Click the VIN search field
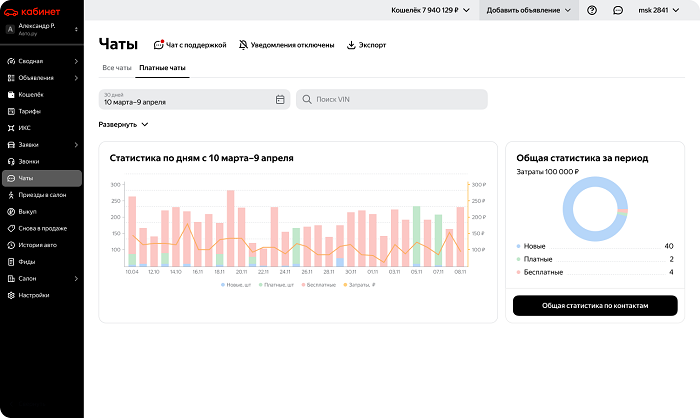This screenshot has width=700, height=418. (392, 99)
